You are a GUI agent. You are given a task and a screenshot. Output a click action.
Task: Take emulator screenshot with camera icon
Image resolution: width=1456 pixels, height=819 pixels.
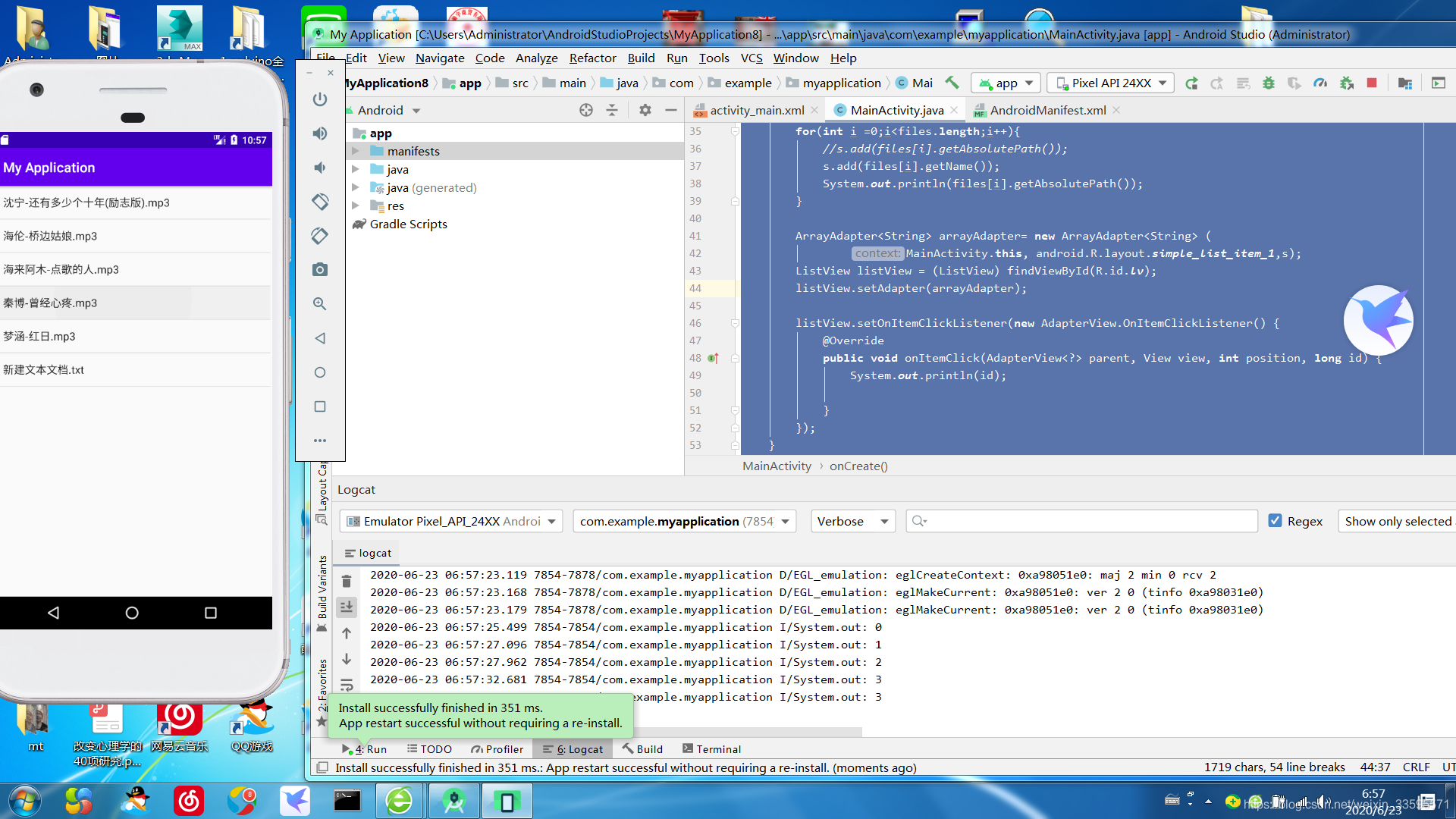point(320,270)
